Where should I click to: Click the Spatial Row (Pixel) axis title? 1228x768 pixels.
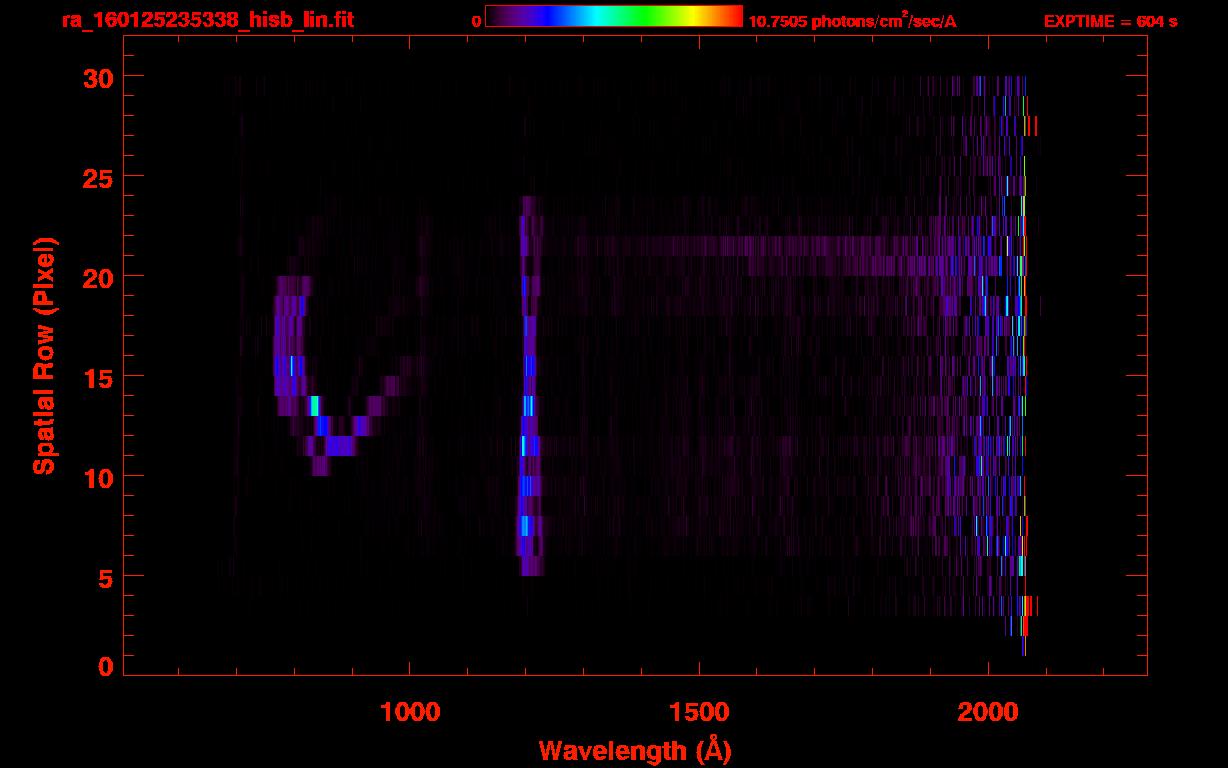[44, 355]
